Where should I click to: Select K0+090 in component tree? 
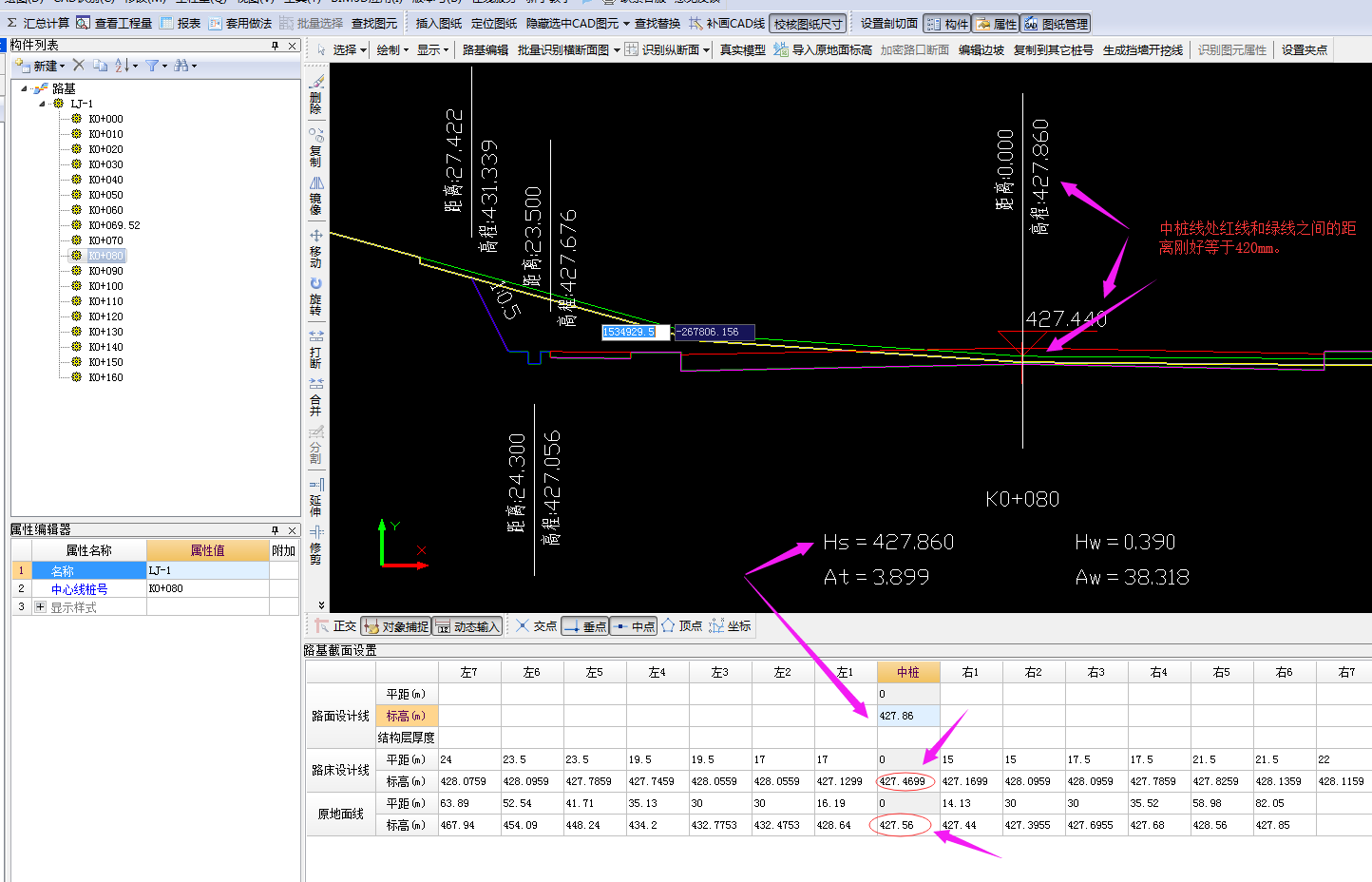point(105,271)
